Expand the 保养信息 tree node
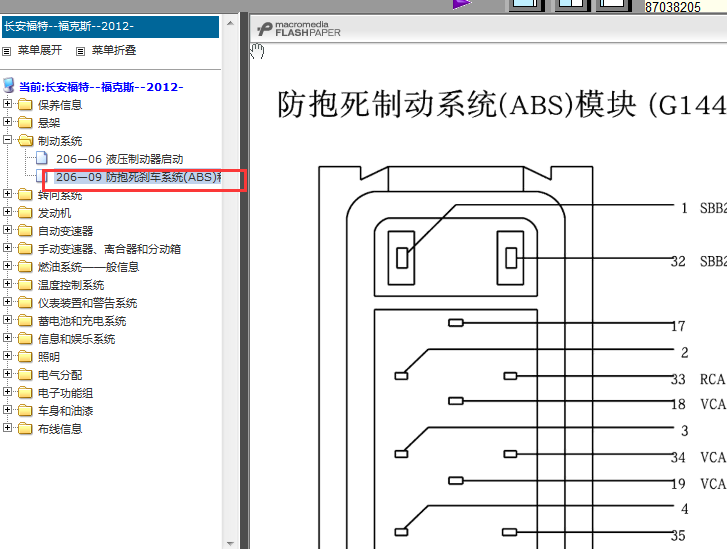Image resolution: width=727 pixels, height=549 pixels. (x=7, y=103)
